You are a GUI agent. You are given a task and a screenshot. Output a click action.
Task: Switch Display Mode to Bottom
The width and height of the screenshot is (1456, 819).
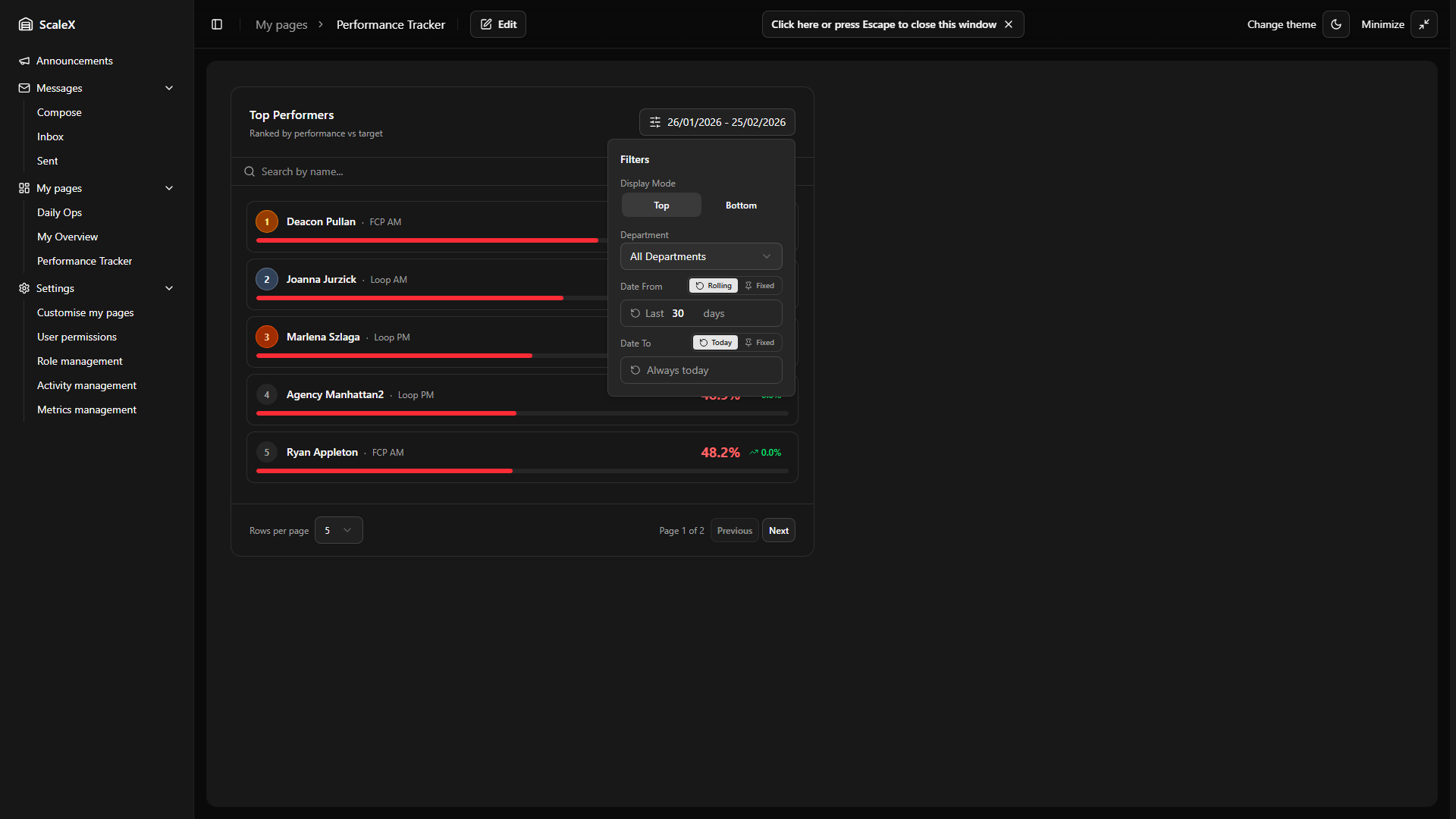[x=740, y=206]
